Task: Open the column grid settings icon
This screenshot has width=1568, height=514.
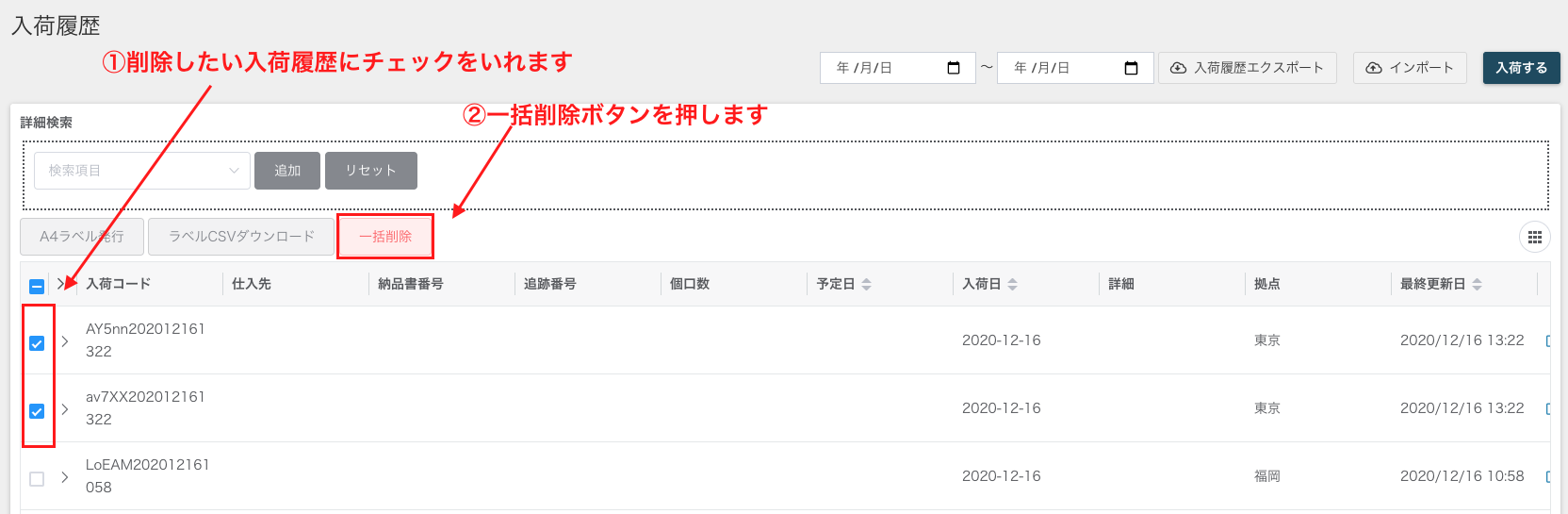Action: point(1535,237)
